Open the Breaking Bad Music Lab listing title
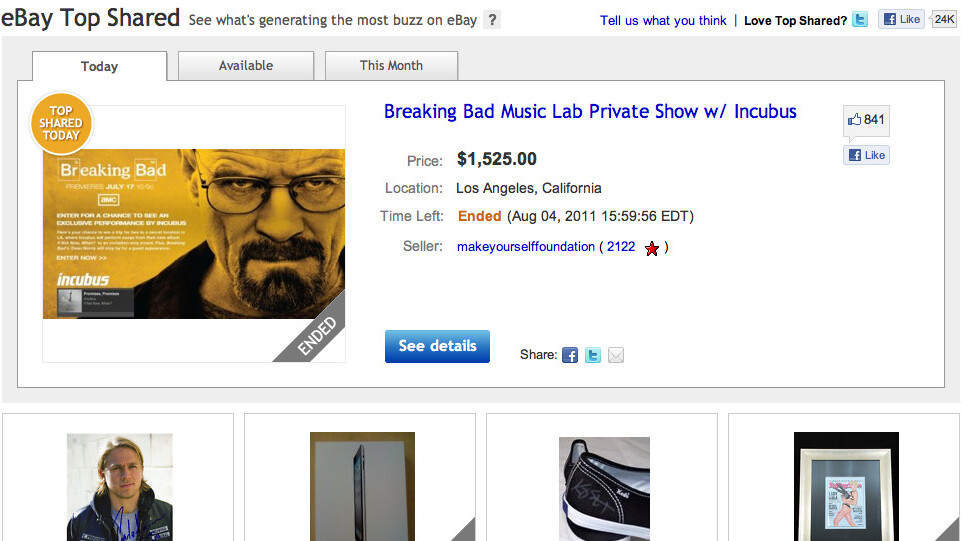The image size is (962, 541). (x=590, y=111)
